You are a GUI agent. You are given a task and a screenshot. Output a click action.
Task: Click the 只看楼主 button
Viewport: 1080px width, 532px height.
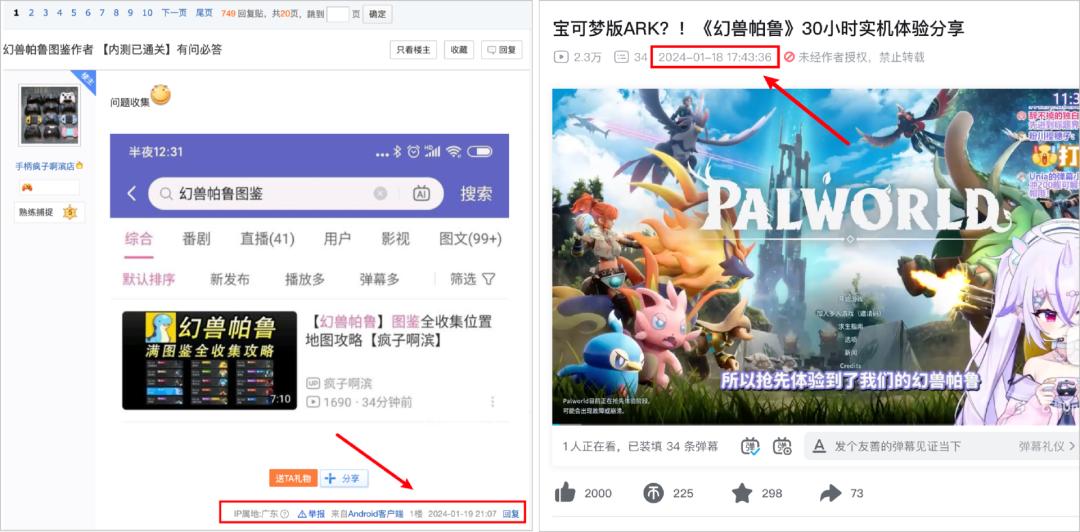coord(413,50)
